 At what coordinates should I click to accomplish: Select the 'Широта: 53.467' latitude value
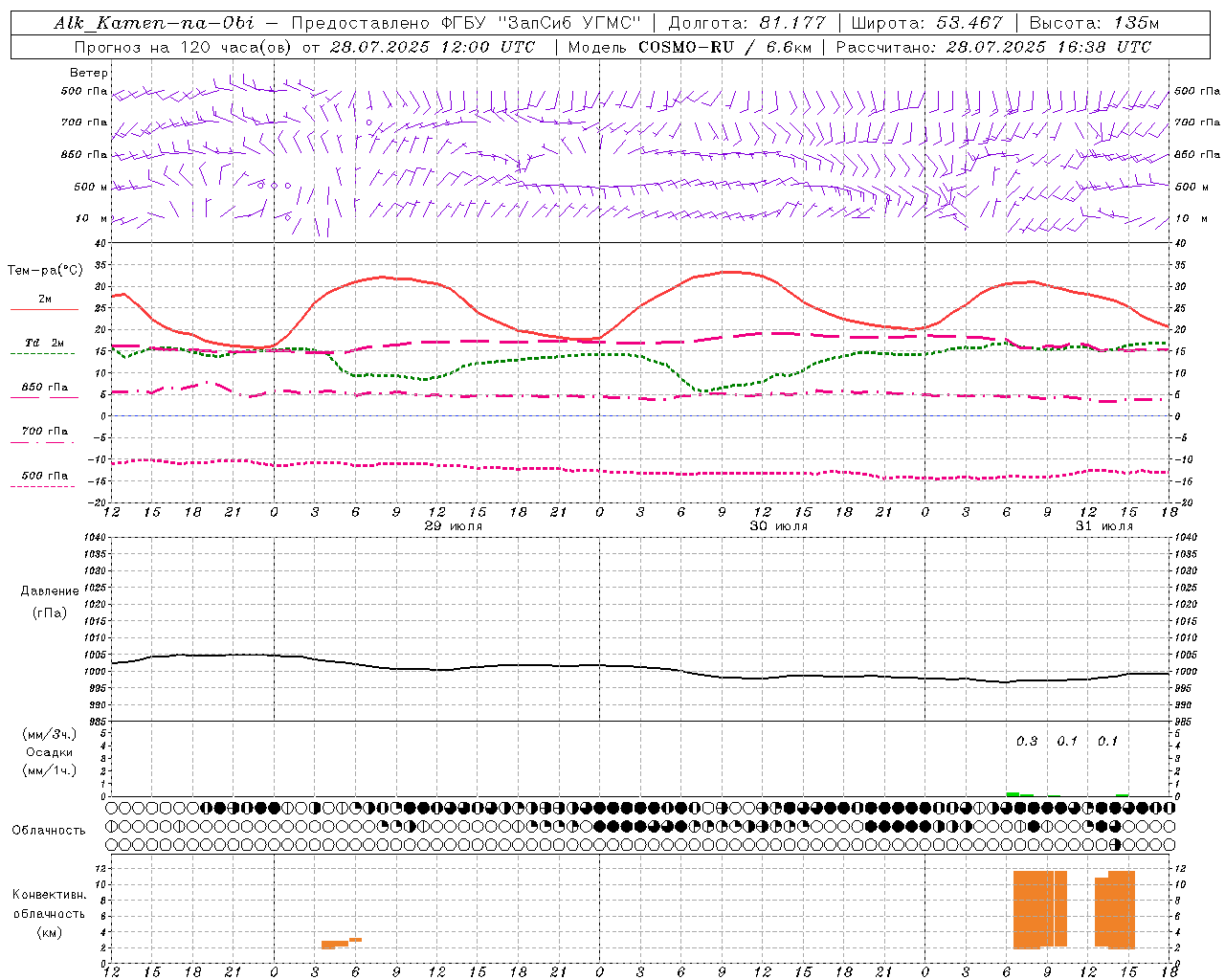(926, 23)
